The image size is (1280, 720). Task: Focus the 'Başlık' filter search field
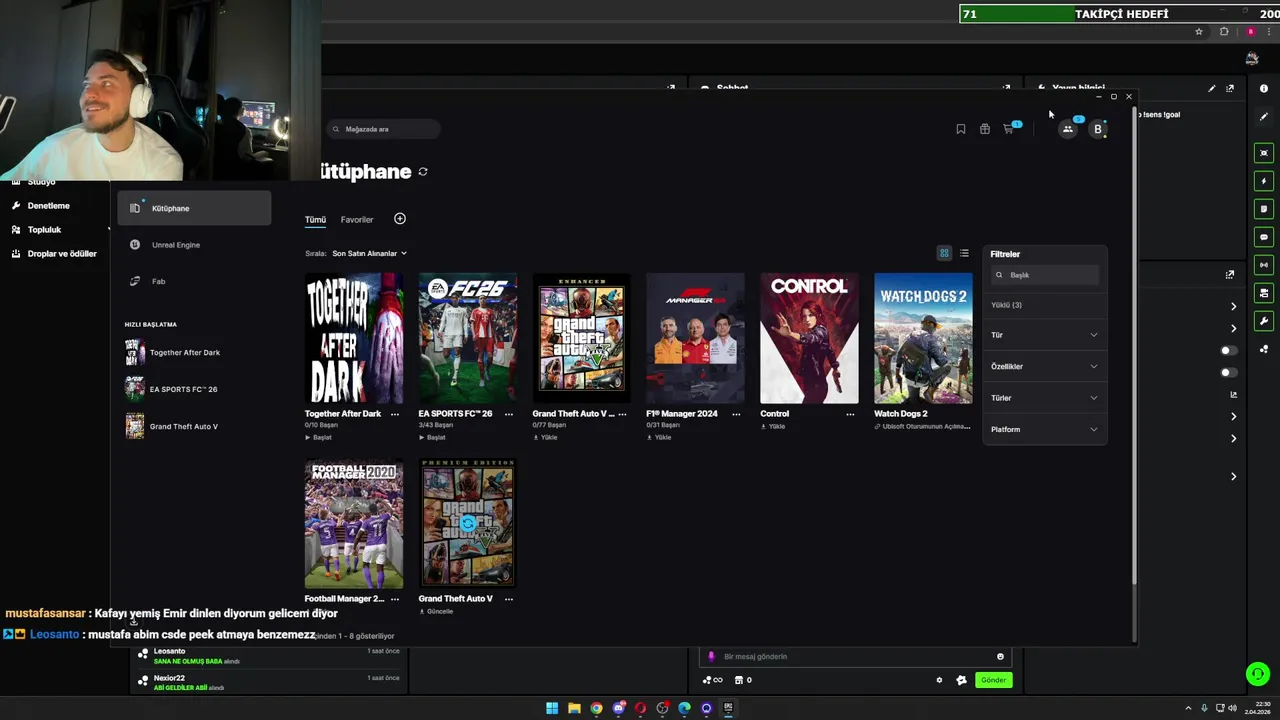click(1044, 275)
